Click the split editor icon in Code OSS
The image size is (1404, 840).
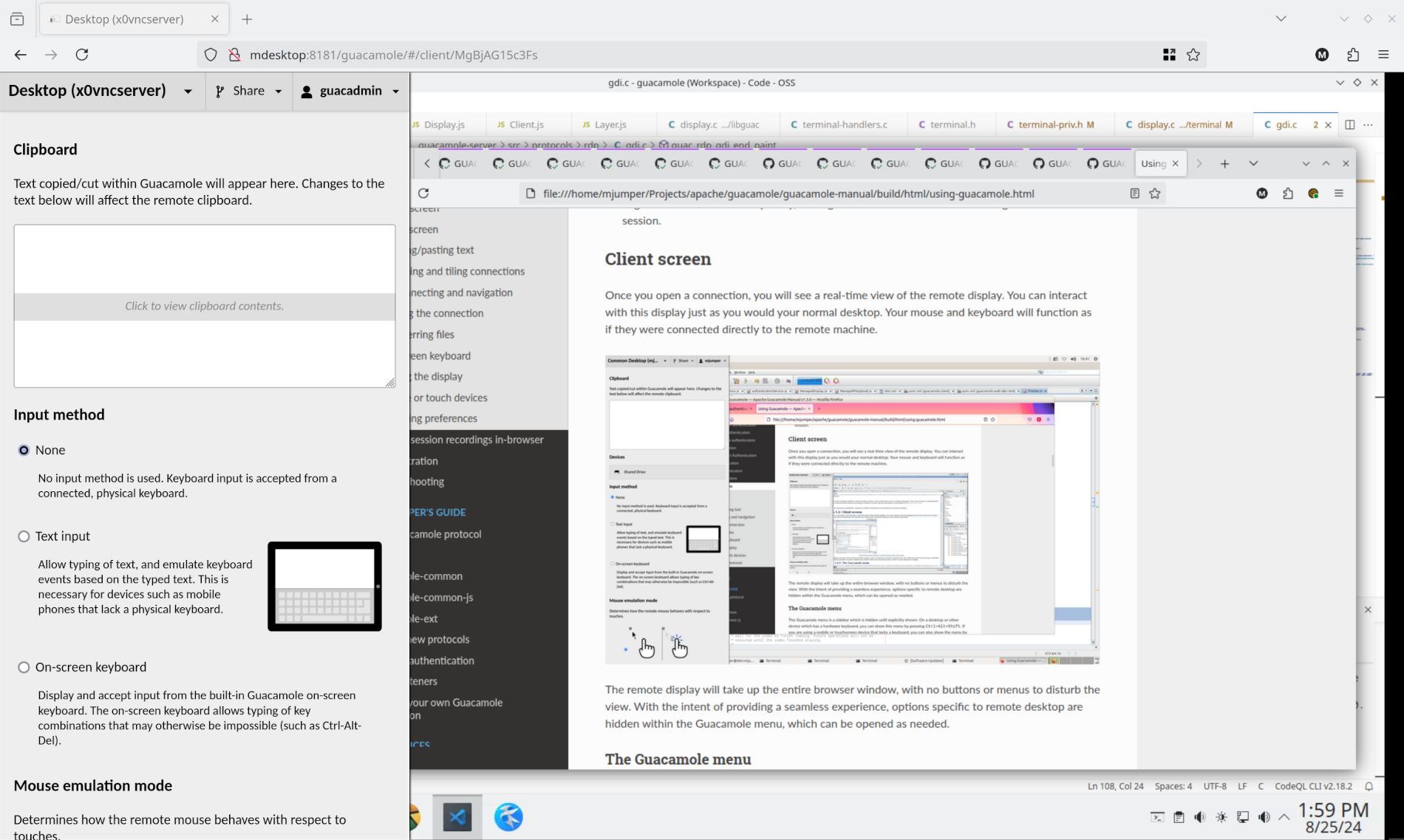[1349, 125]
